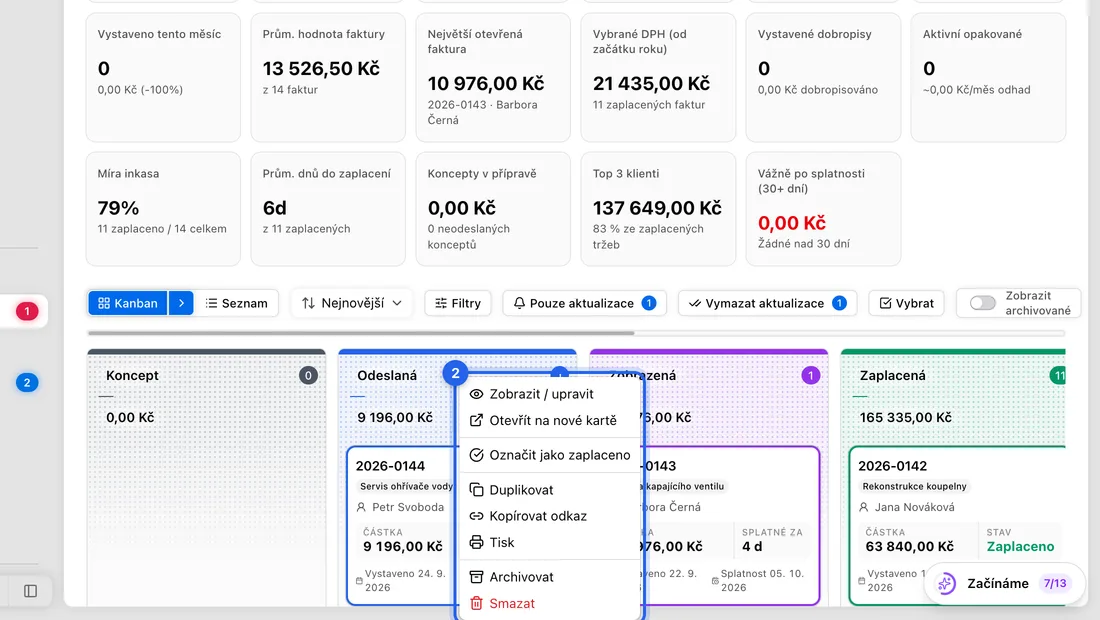Viewport: 1100px width, 620px height.
Task: Toggle the Pouze aktualizace filter
Action: 584,303
